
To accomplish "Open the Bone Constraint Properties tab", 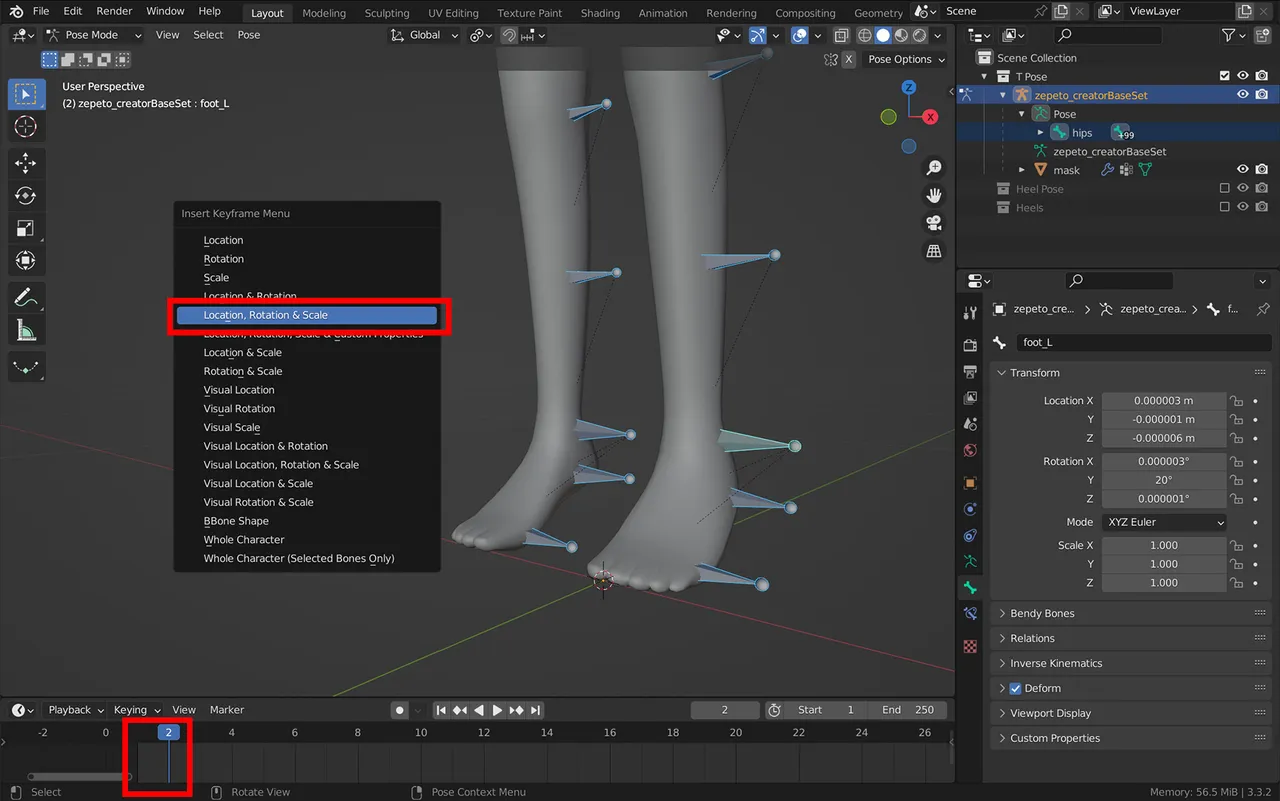I will point(969,613).
